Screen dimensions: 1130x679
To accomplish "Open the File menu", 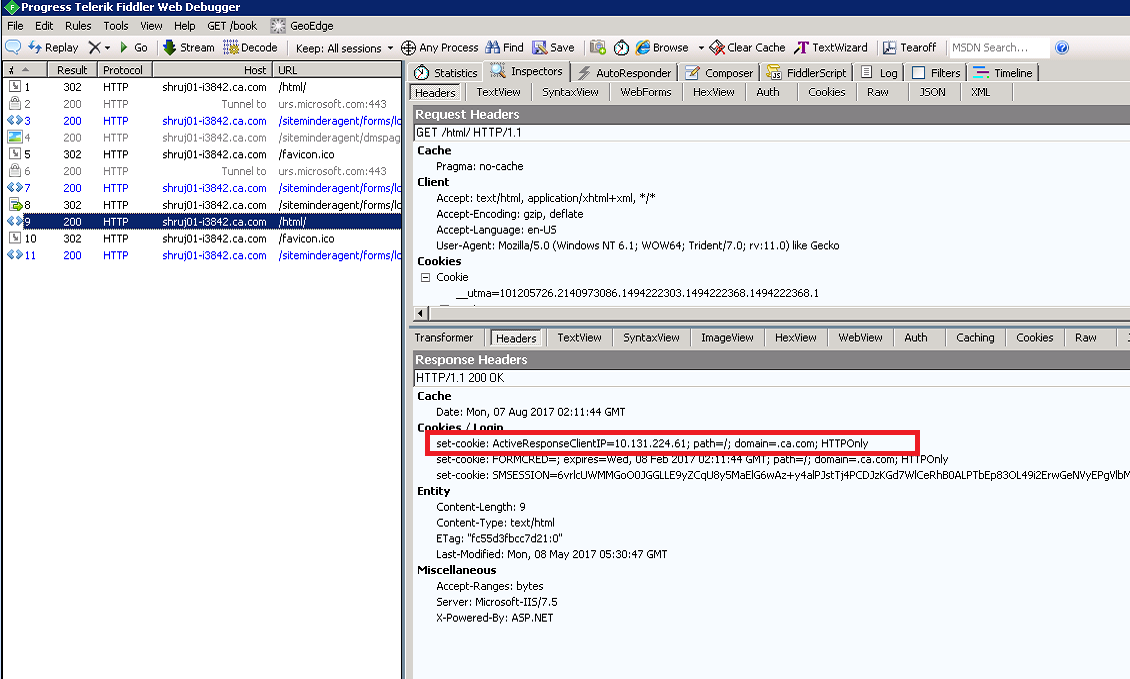I will coord(15,26).
